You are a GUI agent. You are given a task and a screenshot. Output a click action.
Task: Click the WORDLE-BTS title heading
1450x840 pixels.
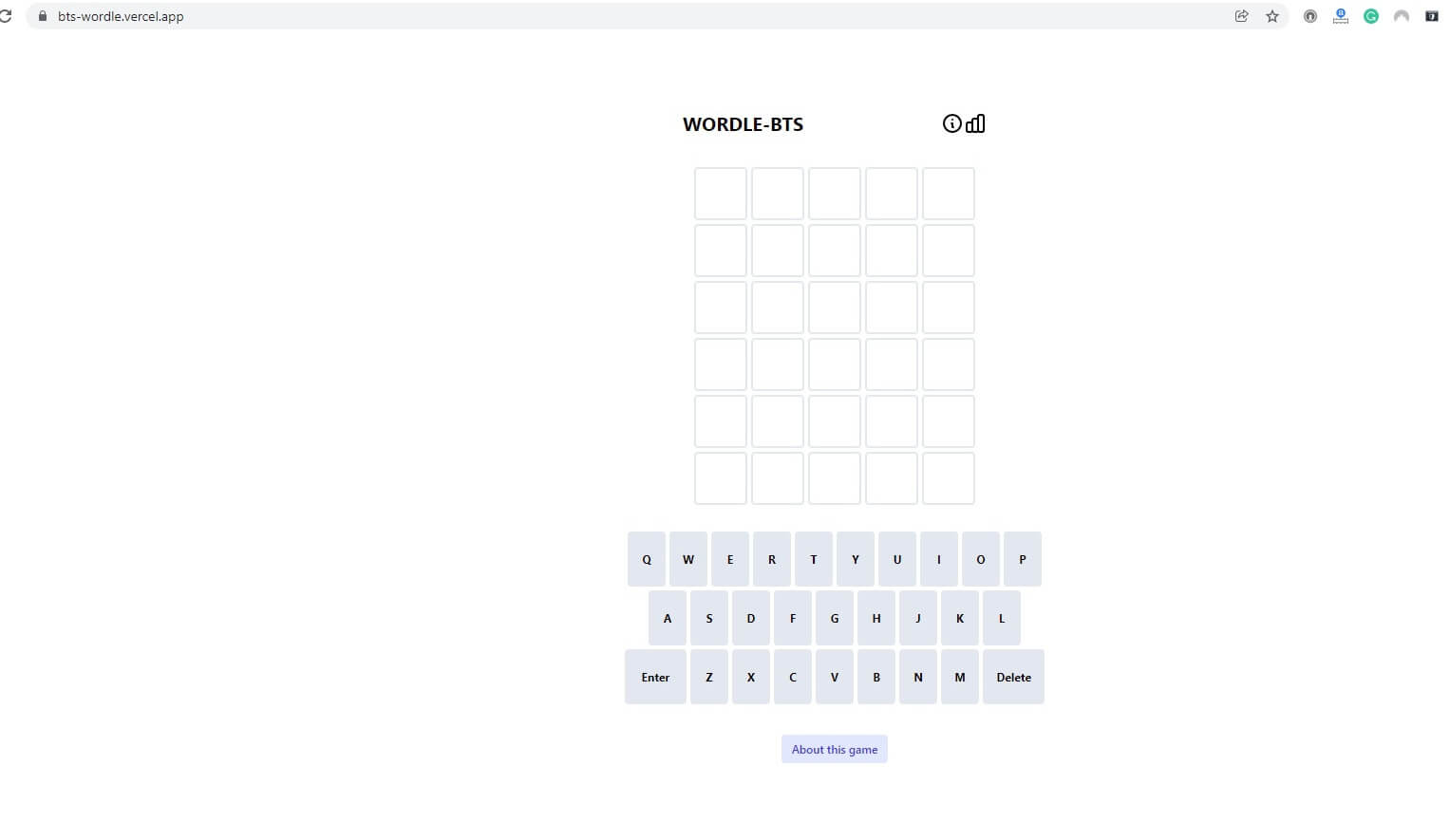pyautogui.click(x=743, y=124)
